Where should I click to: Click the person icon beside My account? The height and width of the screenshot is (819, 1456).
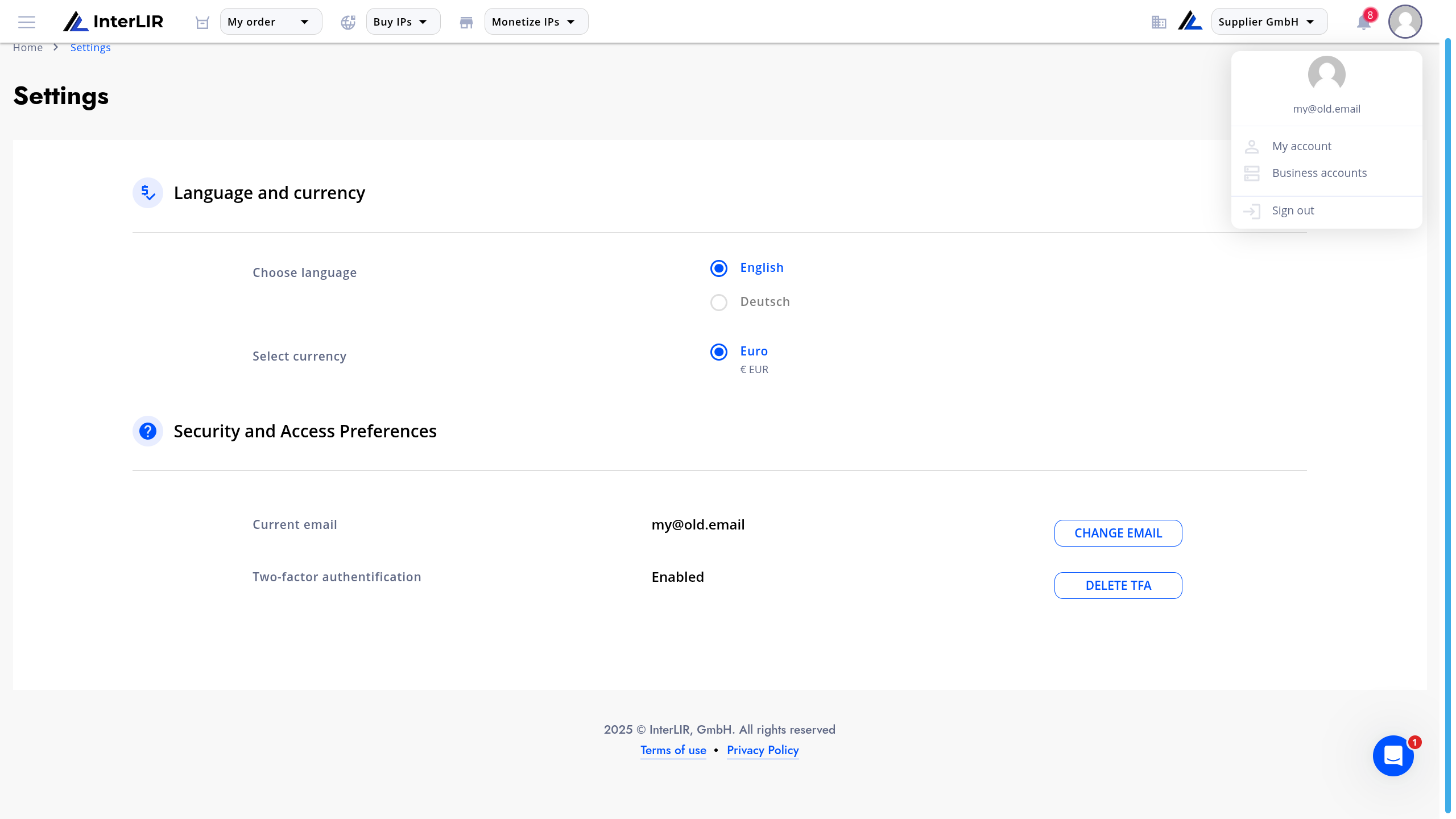click(1251, 147)
